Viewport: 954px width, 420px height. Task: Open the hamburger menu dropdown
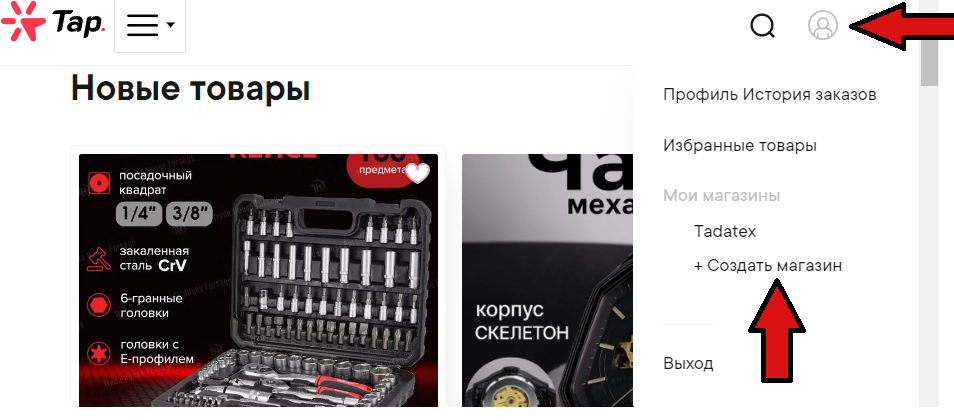(x=150, y=26)
